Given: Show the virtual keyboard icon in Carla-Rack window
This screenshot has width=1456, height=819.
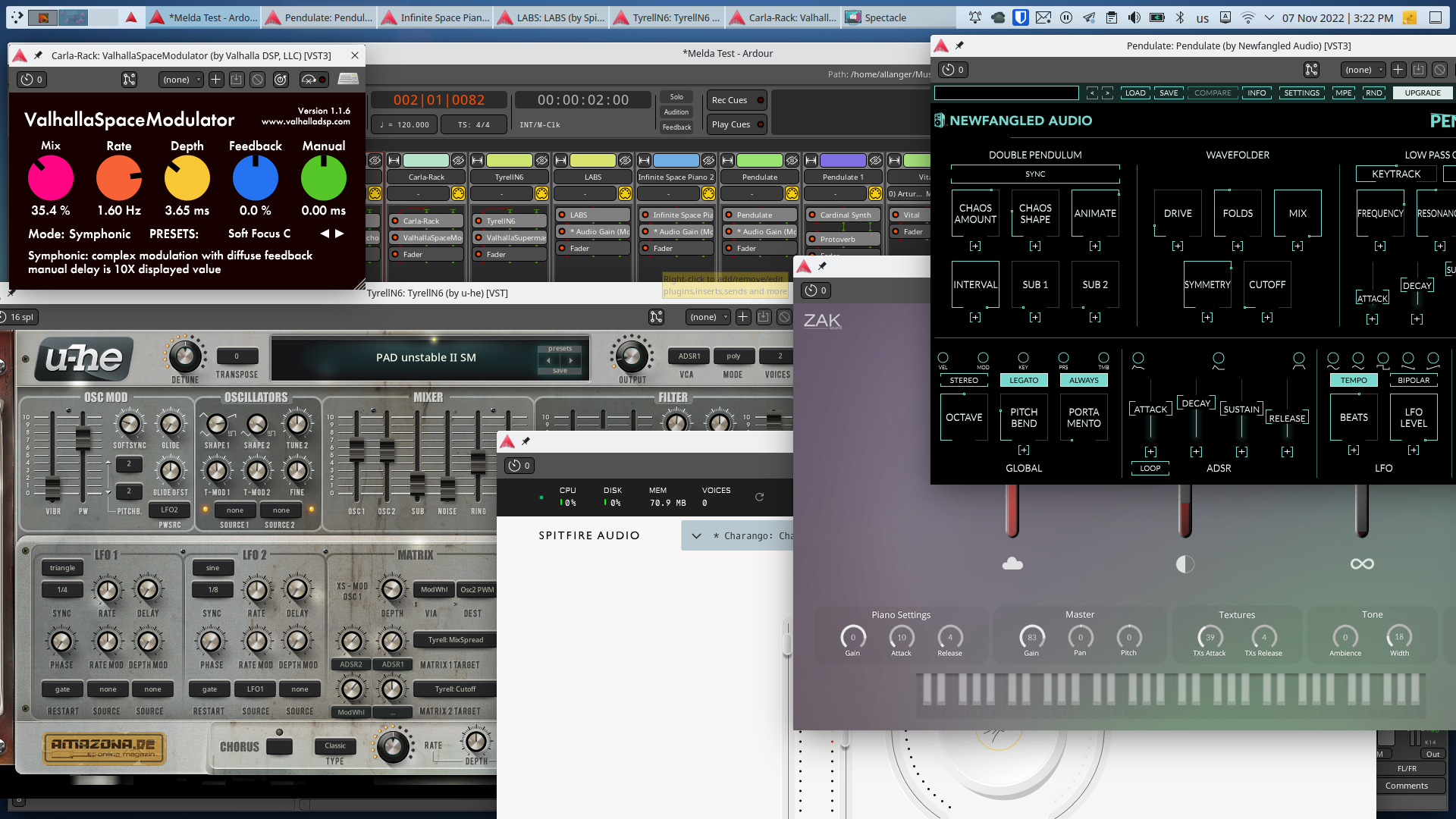Looking at the screenshot, I should (x=349, y=79).
